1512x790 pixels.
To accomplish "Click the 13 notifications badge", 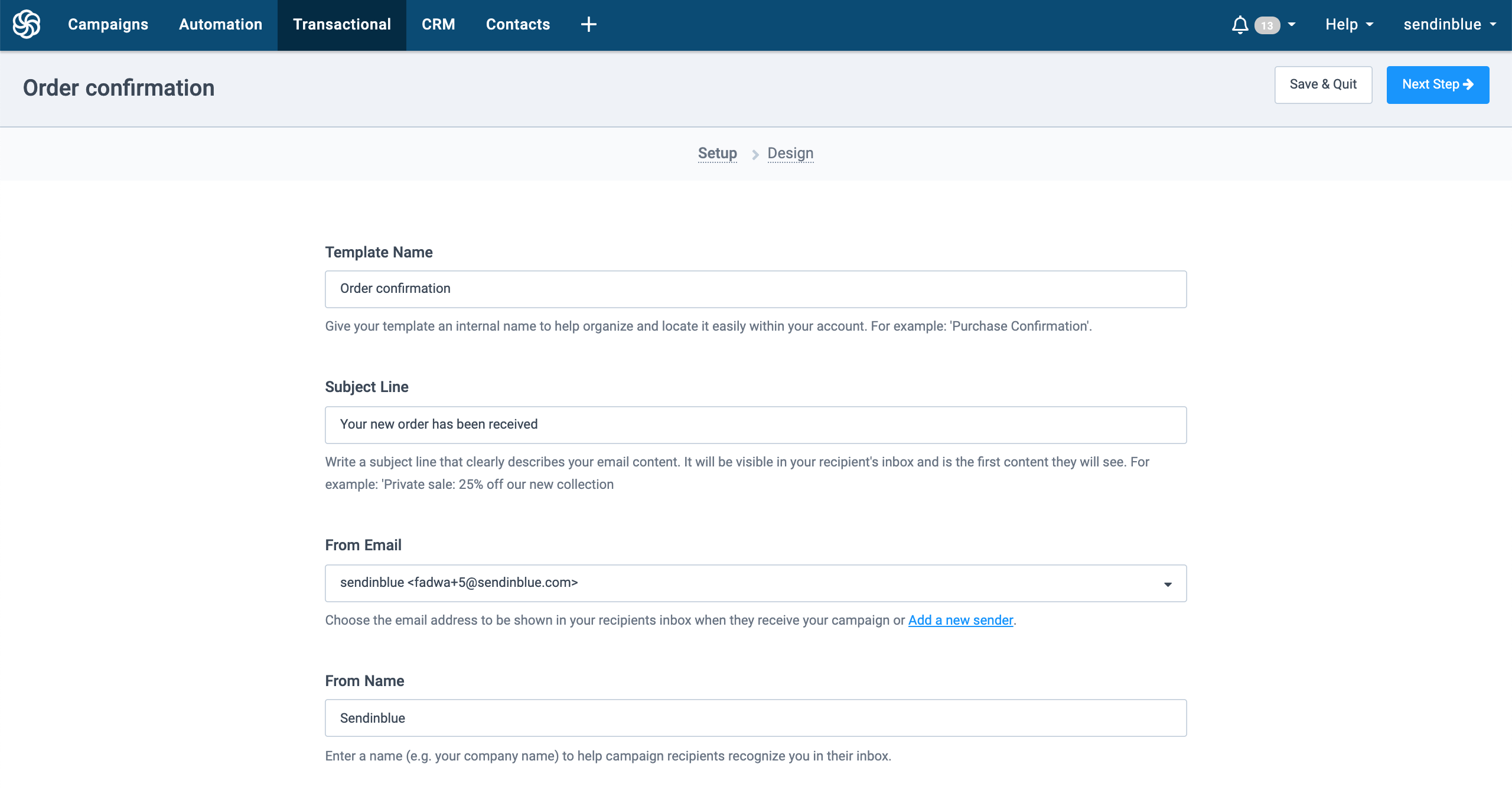I will pyautogui.click(x=1267, y=25).
